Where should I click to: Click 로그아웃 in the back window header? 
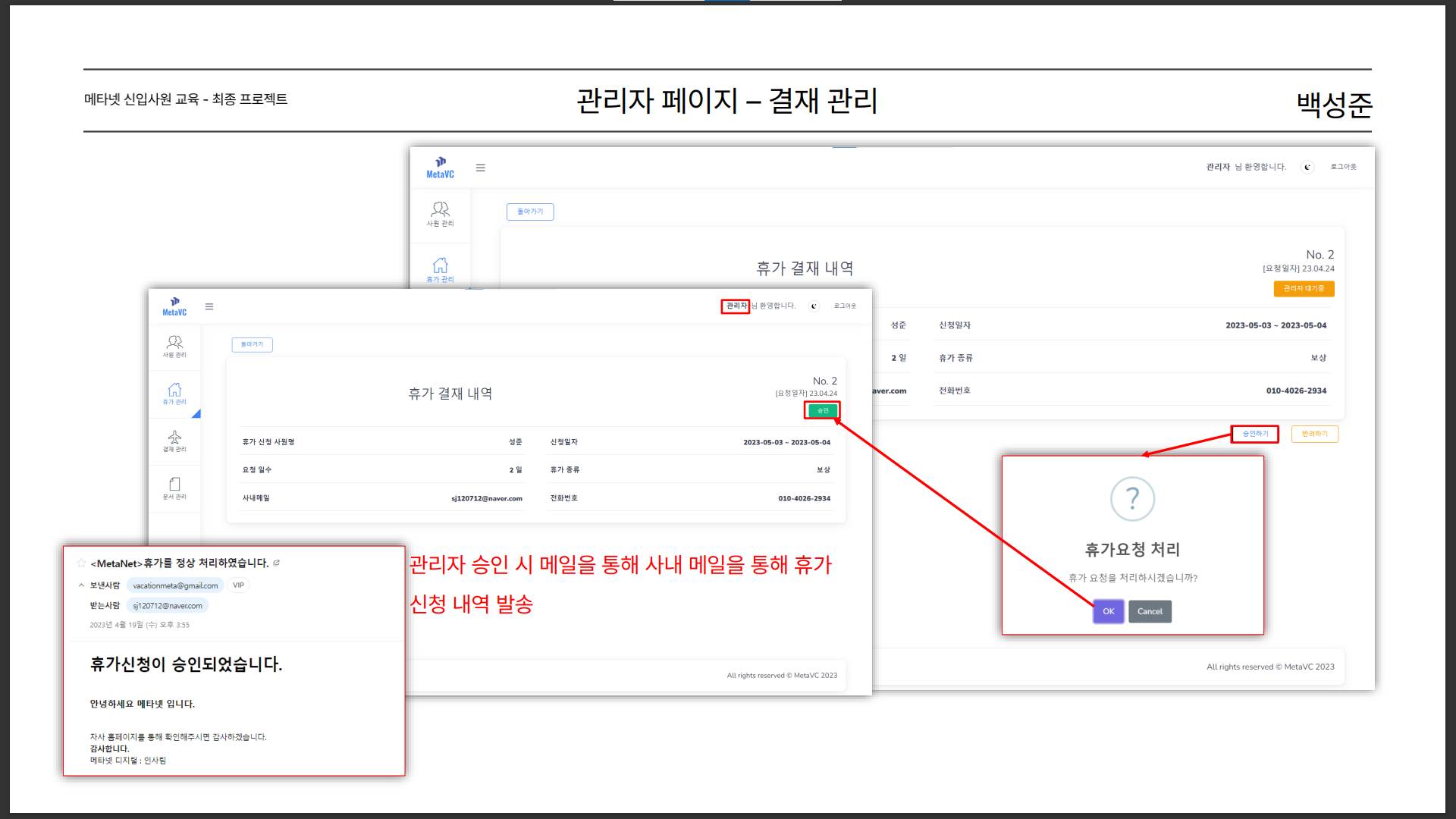coord(1343,167)
